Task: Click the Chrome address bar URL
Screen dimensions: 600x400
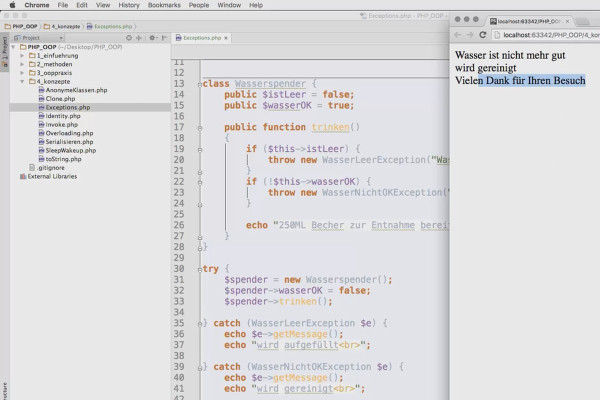Action: click(x=551, y=35)
